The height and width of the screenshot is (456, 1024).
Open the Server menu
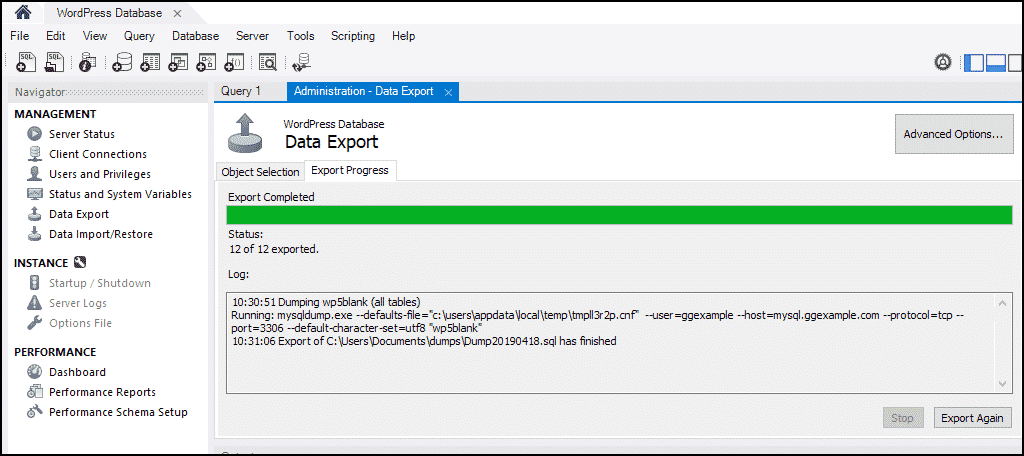click(x=252, y=36)
